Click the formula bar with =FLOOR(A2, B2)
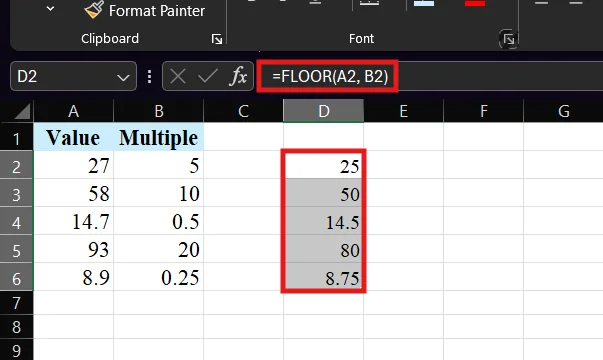 click(430, 76)
